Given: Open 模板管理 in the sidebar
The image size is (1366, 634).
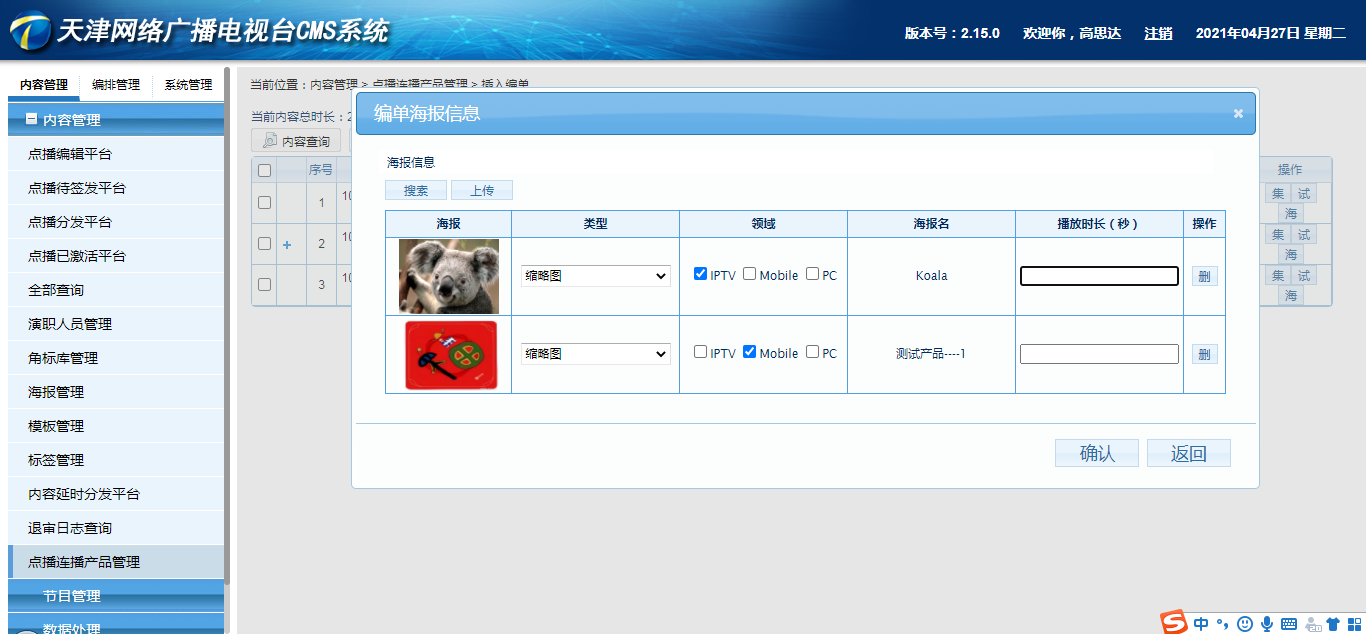Looking at the screenshot, I should (116, 426).
